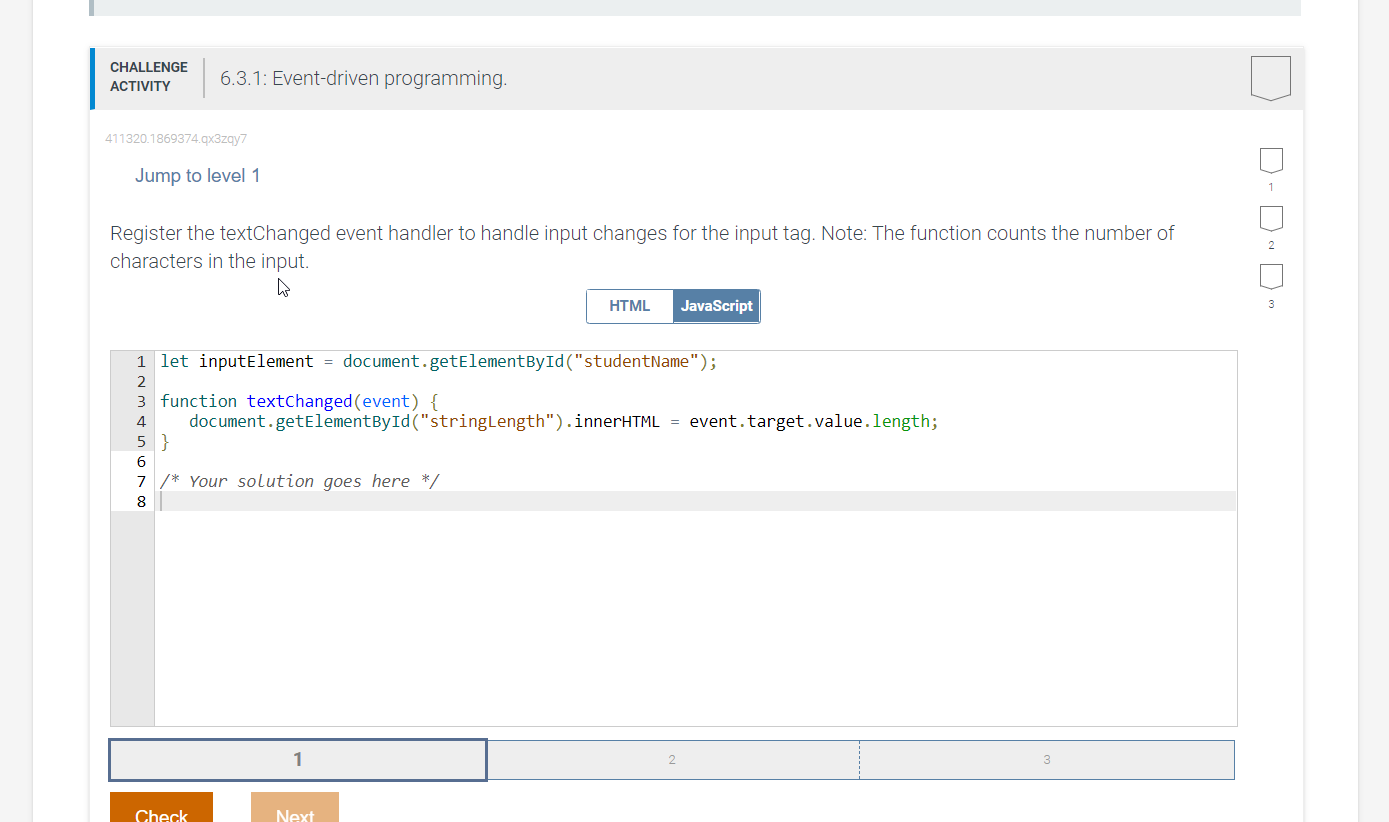Image resolution: width=1389 pixels, height=822 pixels.
Task: Click the inputElement declaration on line 1
Action: pyautogui.click(x=256, y=361)
